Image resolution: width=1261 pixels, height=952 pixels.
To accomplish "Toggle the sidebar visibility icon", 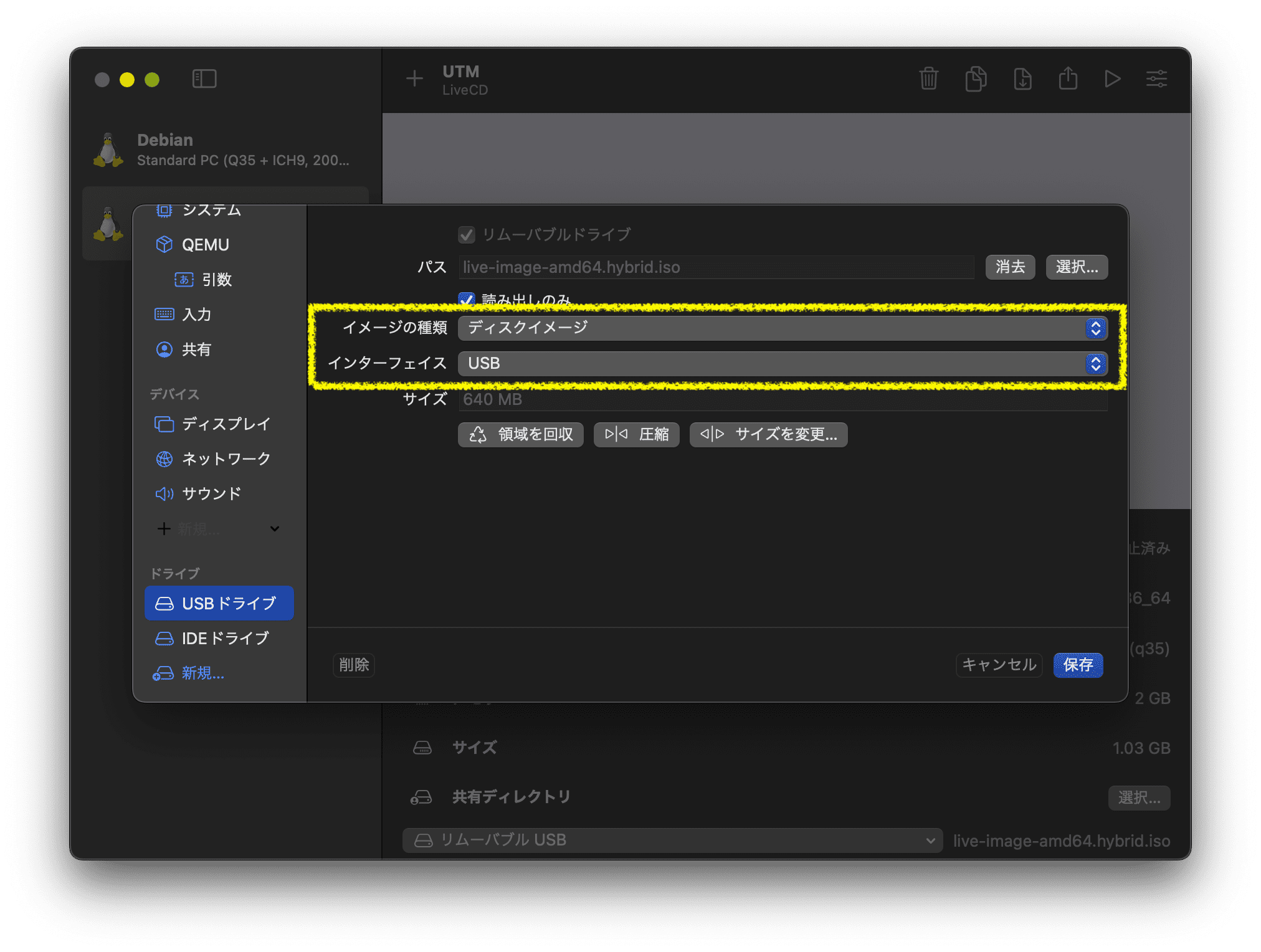I will coord(204,79).
